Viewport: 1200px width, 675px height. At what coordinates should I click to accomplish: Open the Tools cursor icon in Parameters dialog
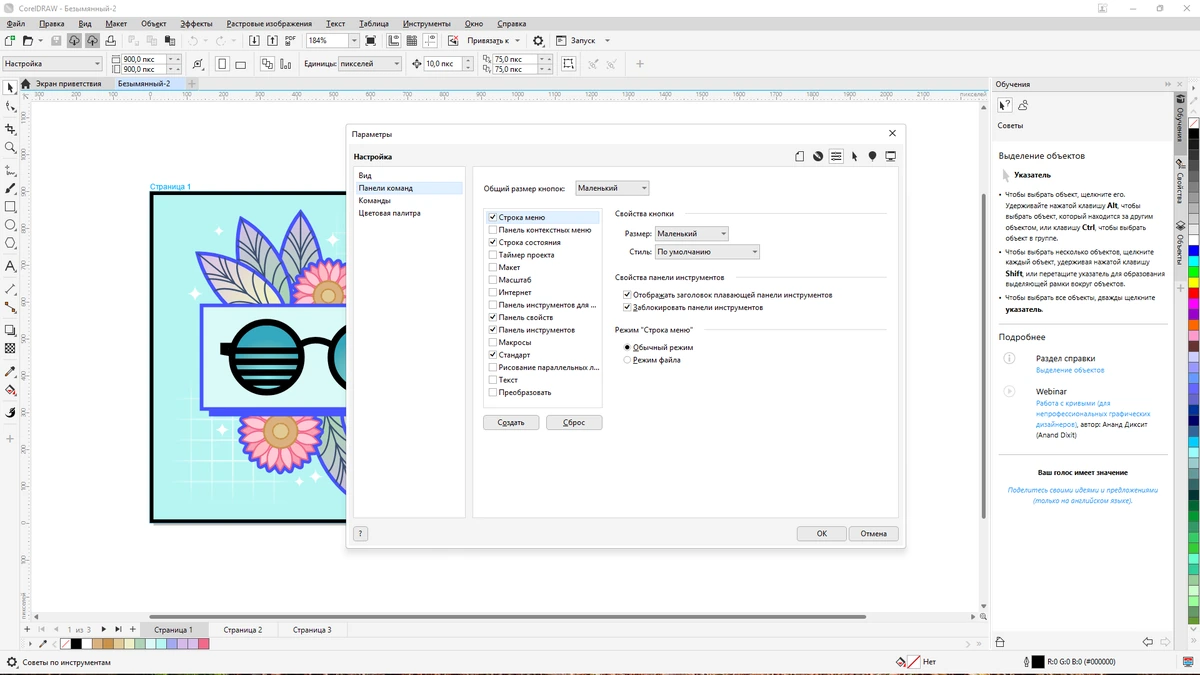[x=854, y=156]
